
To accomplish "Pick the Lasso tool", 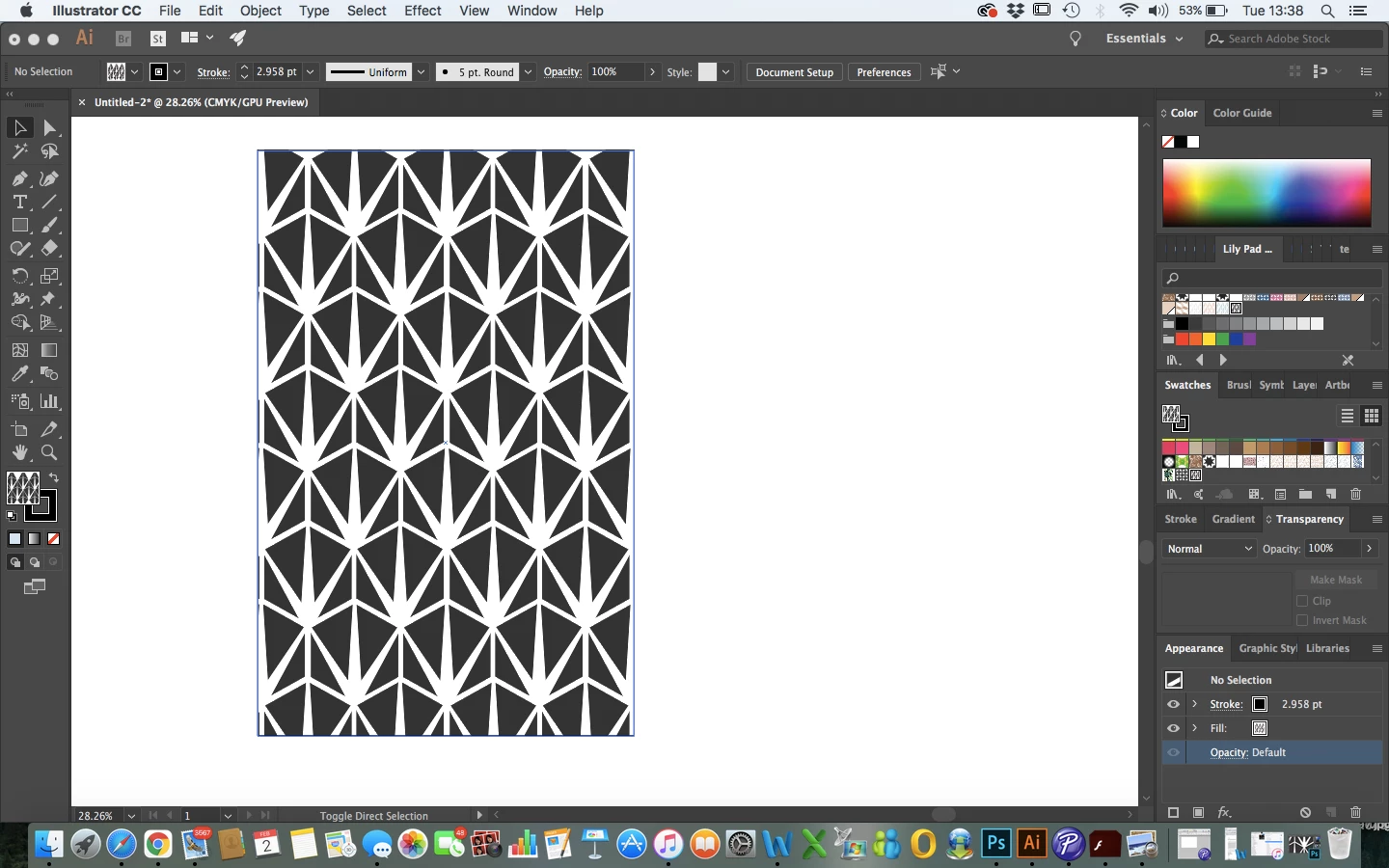I will point(49,151).
